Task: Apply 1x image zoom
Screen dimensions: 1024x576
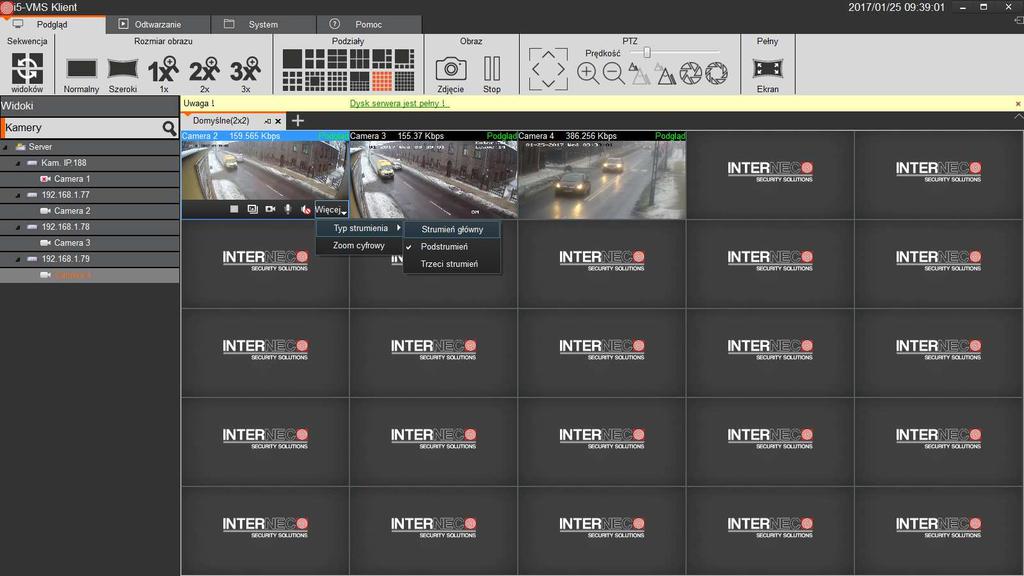Action: click(x=163, y=69)
